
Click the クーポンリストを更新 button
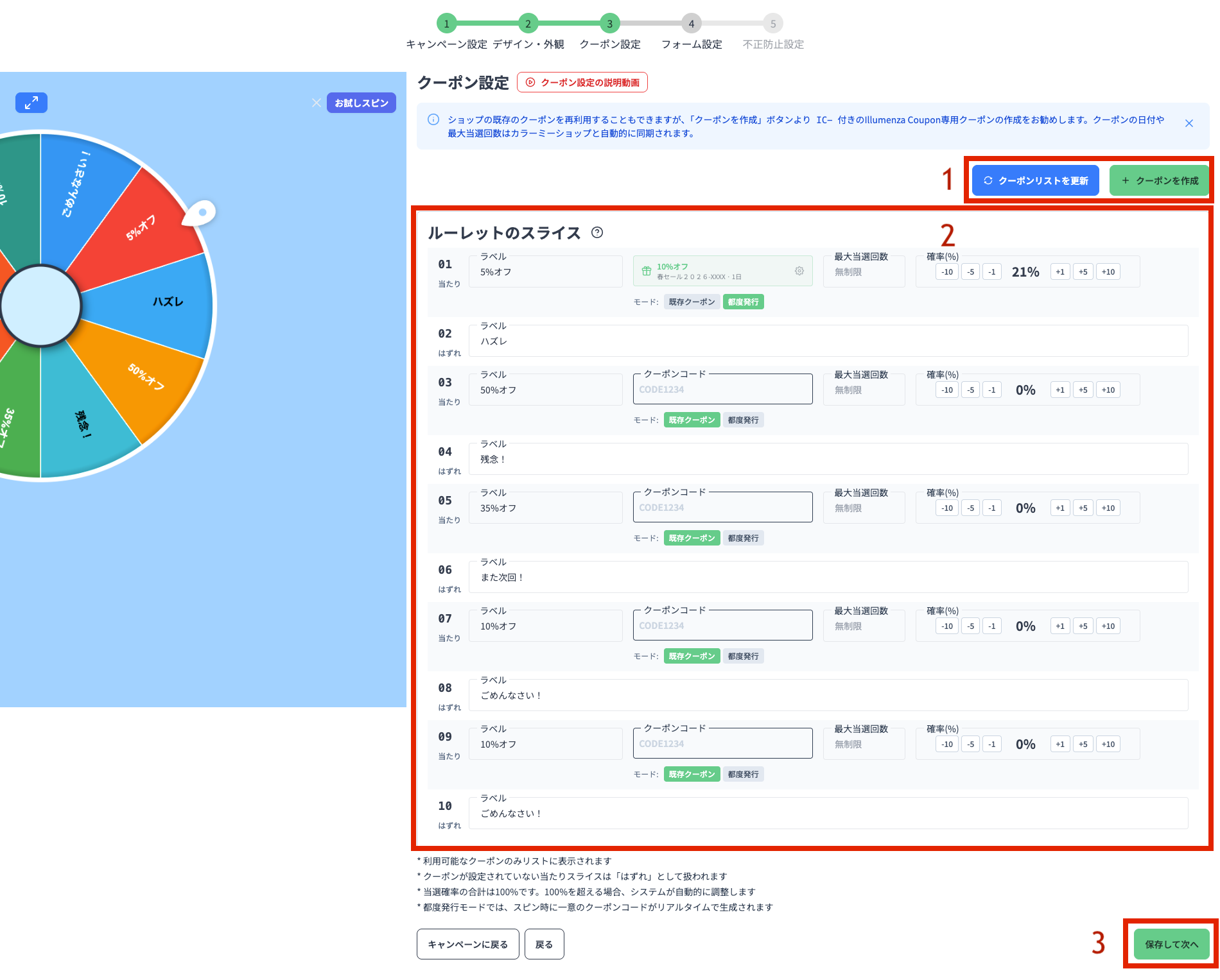click(x=1035, y=181)
